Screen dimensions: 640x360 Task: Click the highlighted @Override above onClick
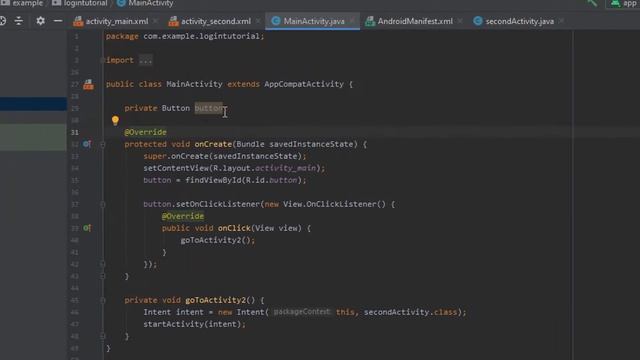[183, 216]
